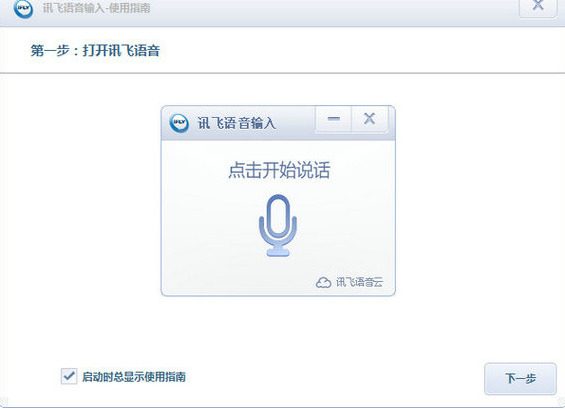Screen dimensions: 565x409
Task: Click the 讯飞语音云 brand text
Action: [359, 282]
